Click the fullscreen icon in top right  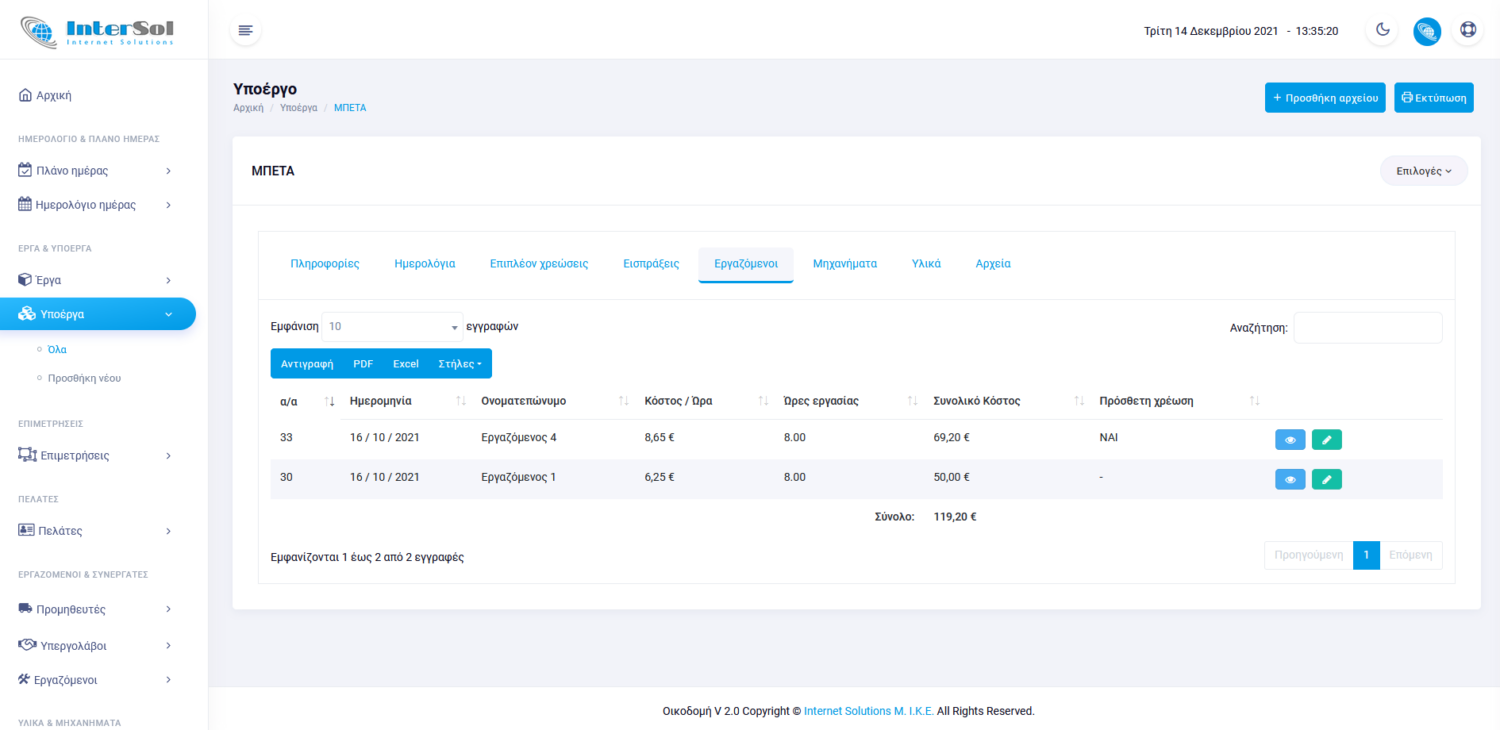click(1468, 30)
